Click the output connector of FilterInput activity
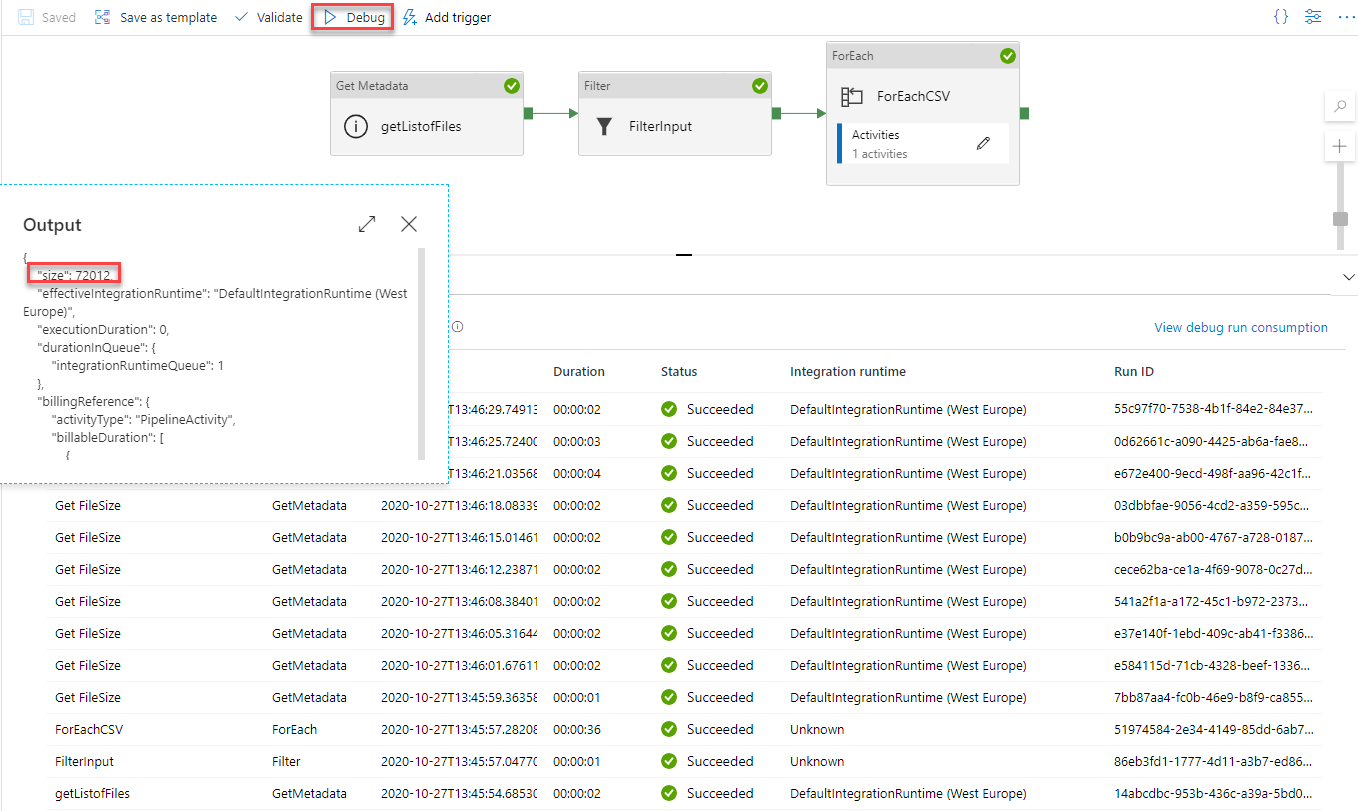The height and width of the screenshot is (811, 1358). [776, 113]
